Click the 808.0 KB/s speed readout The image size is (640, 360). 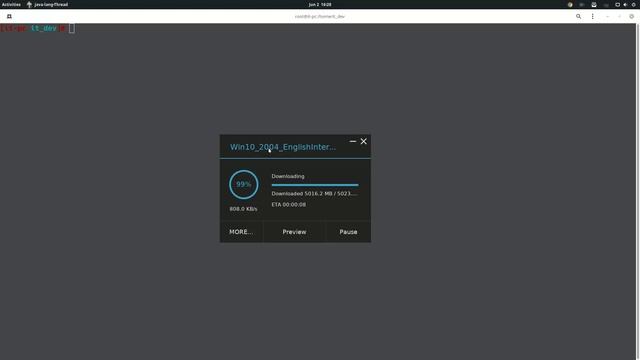pyautogui.click(x=243, y=209)
